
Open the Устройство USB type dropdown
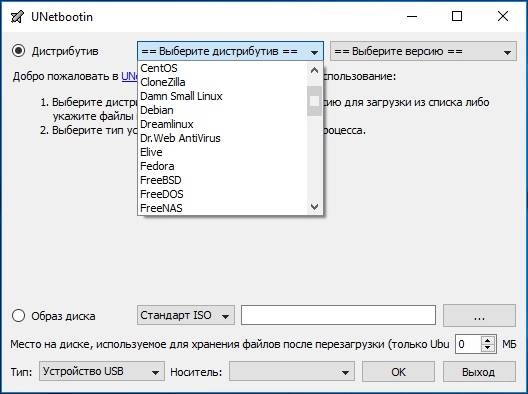point(102,371)
